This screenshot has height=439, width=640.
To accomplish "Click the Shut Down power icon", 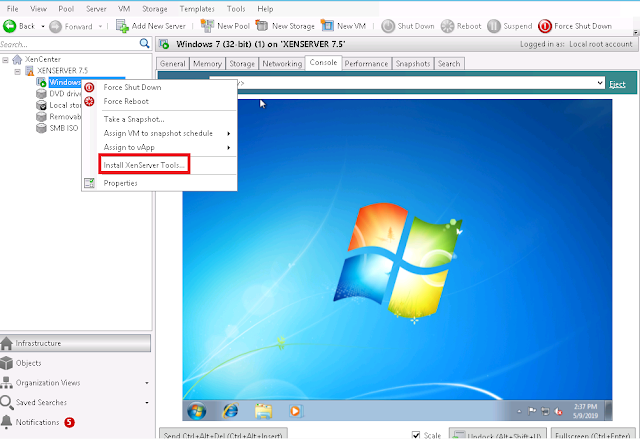I will [388, 26].
